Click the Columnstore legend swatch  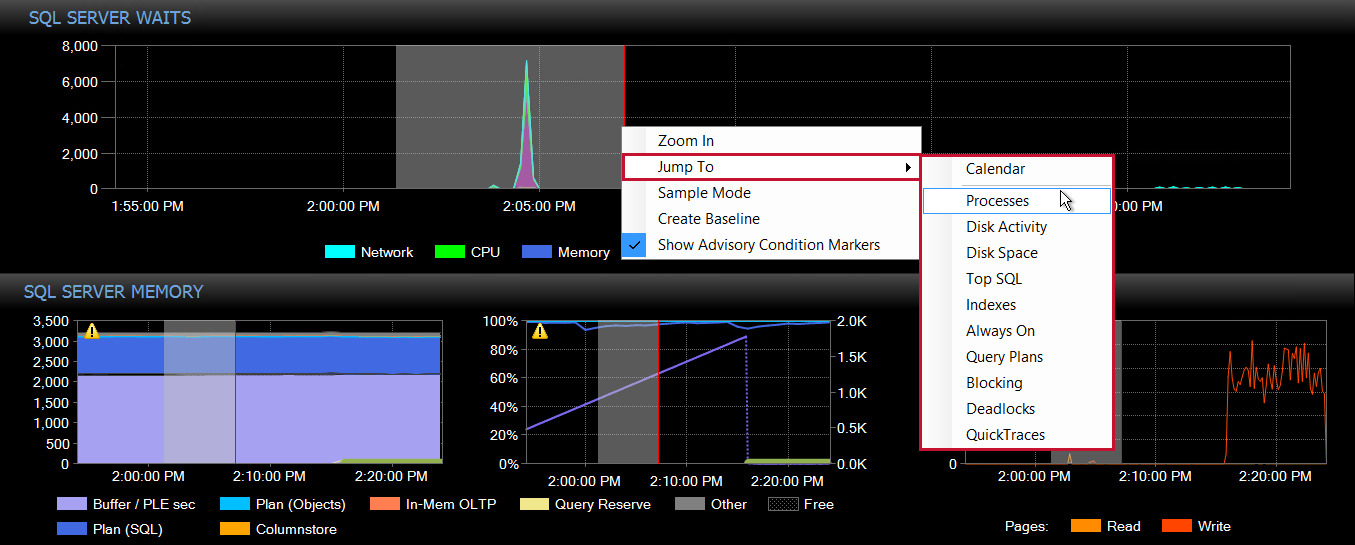coord(235,529)
